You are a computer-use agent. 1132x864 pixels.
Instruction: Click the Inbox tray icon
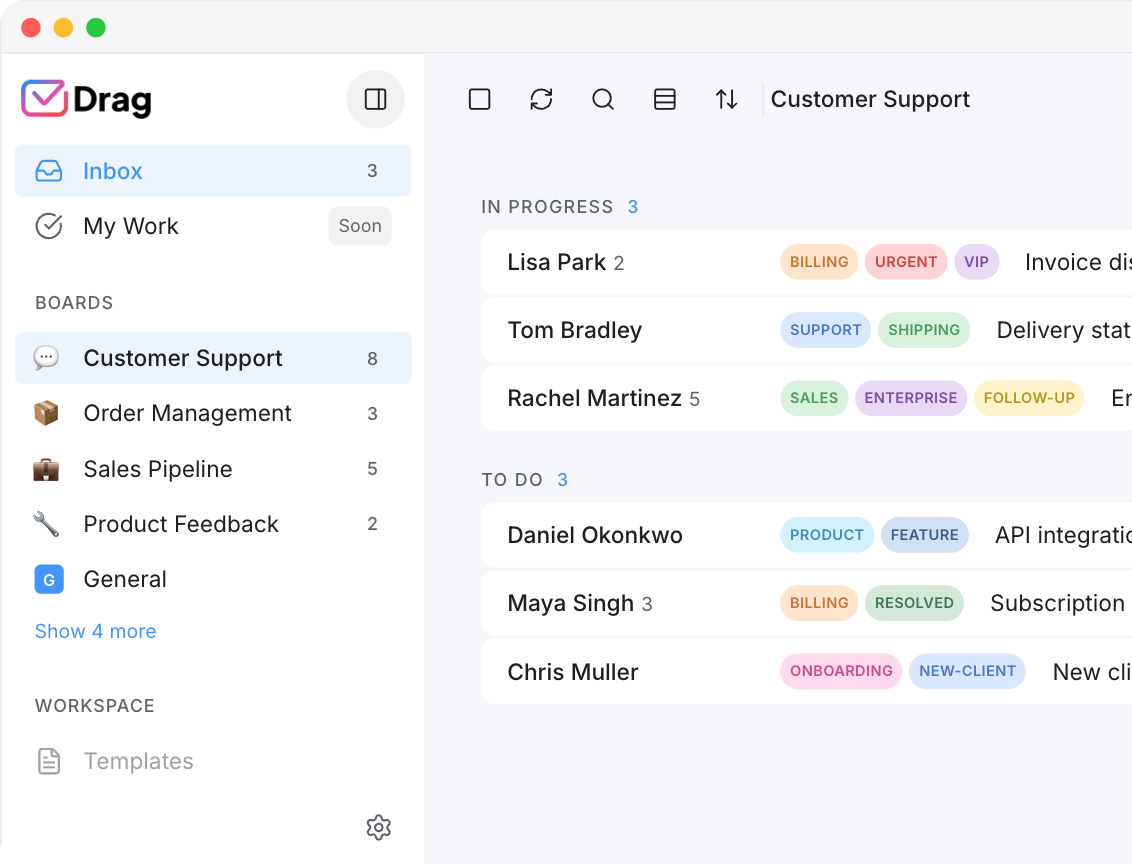[x=48, y=171]
